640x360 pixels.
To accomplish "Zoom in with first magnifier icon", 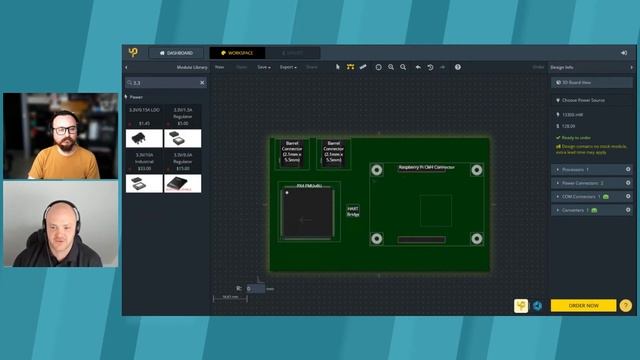I will pyautogui.click(x=391, y=67).
